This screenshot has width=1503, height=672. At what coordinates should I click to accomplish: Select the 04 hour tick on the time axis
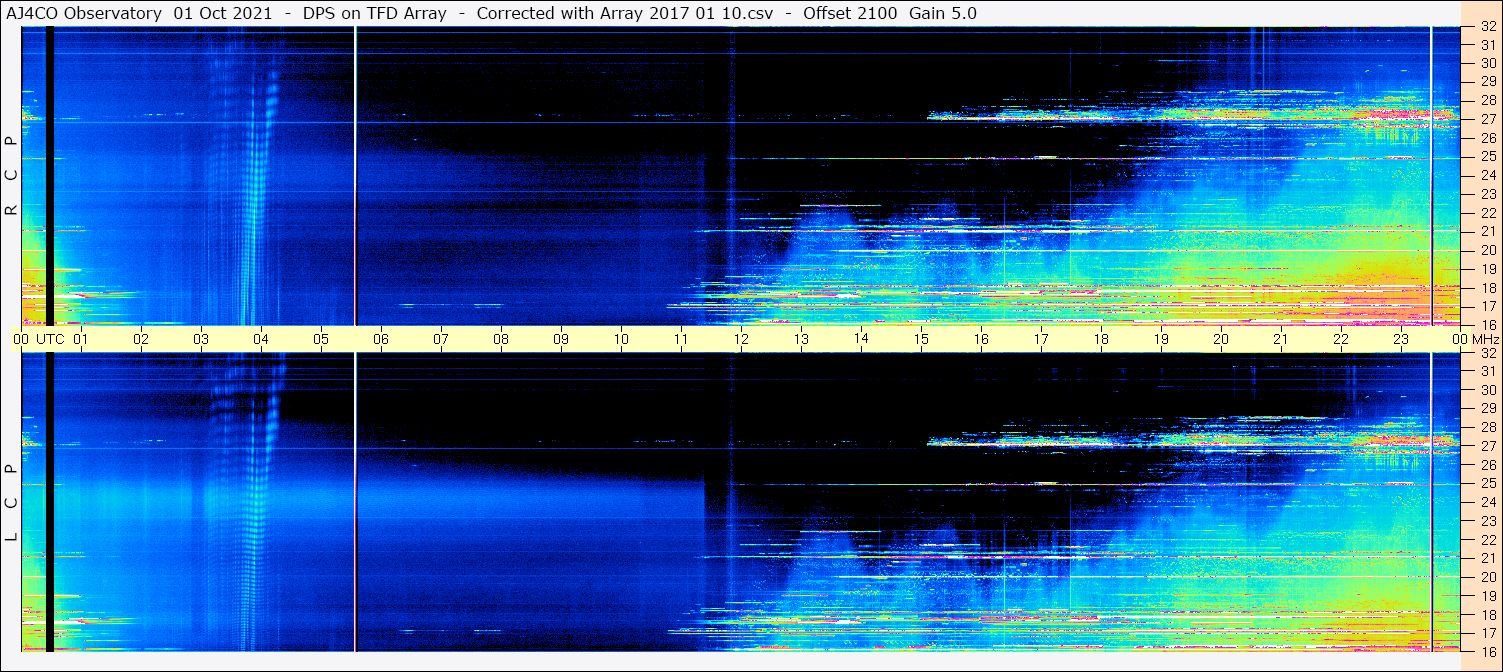pos(261,339)
